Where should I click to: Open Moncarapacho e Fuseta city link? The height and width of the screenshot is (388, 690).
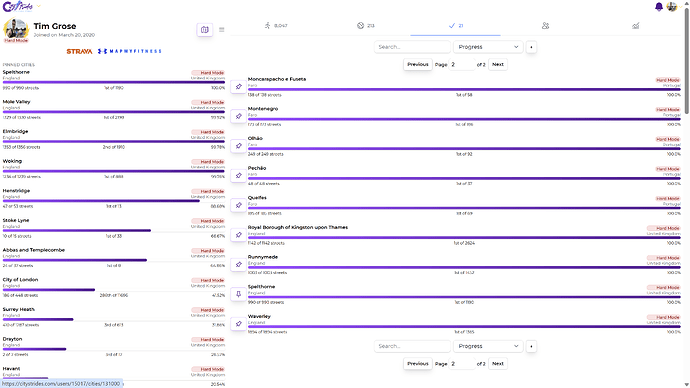(277, 79)
